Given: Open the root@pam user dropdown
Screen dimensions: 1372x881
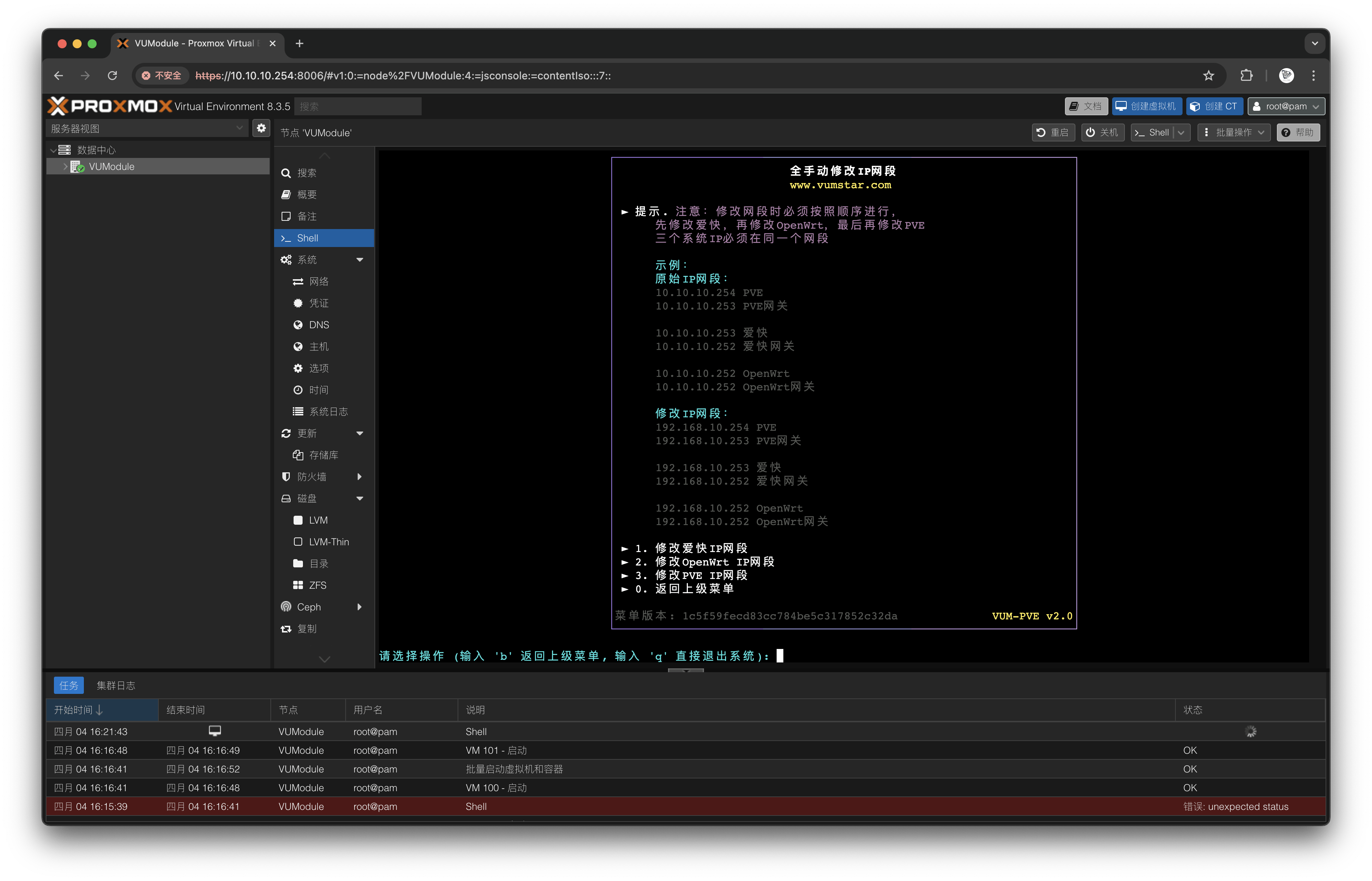Looking at the screenshot, I should 1286,106.
